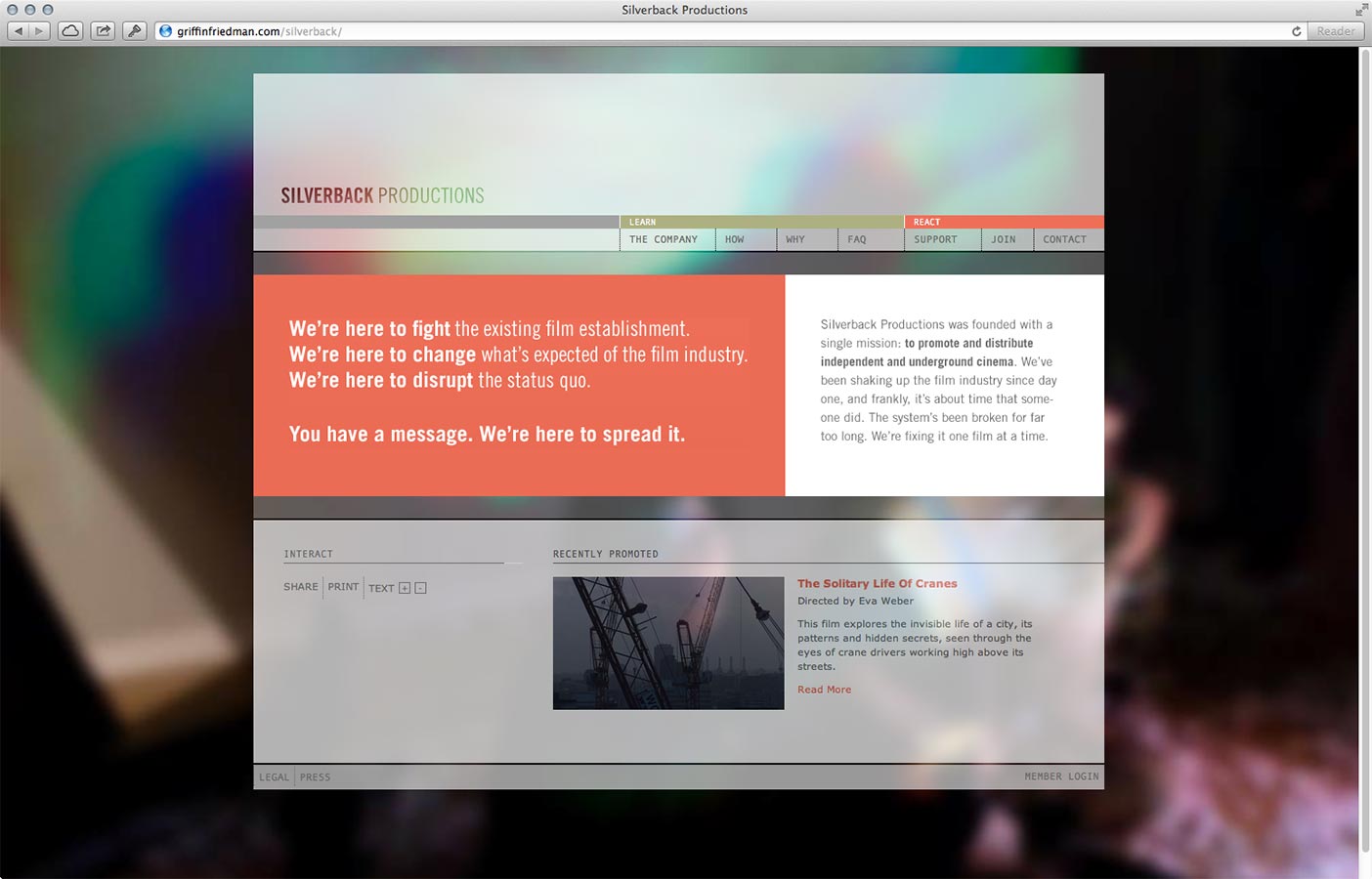Image resolution: width=1372 pixels, height=879 pixels.
Task: Click the key icon in toolbar
Action: pyautogui.click(x=135, y=31)
